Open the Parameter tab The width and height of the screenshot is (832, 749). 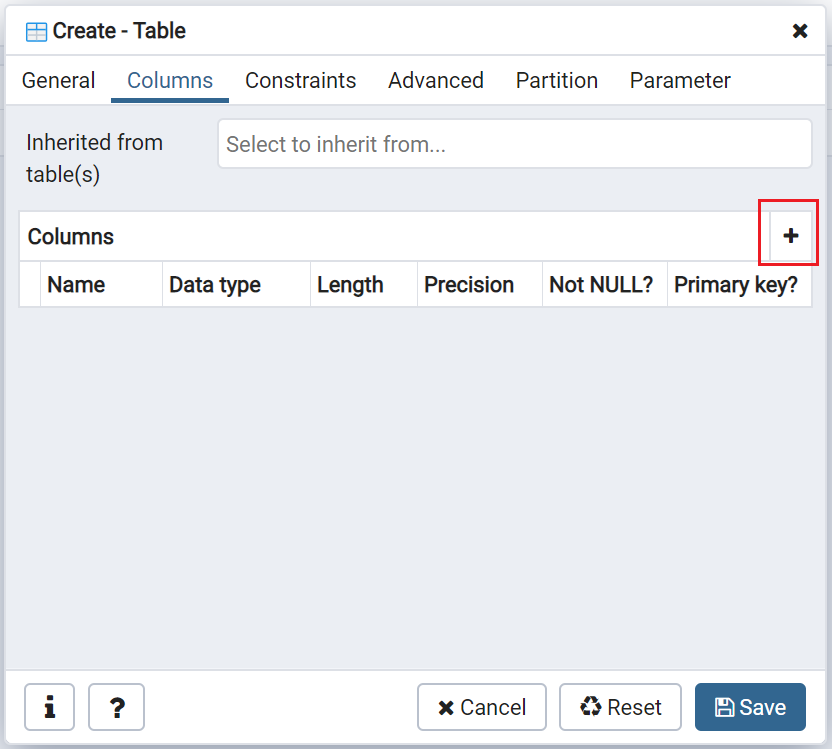(680, 81)
